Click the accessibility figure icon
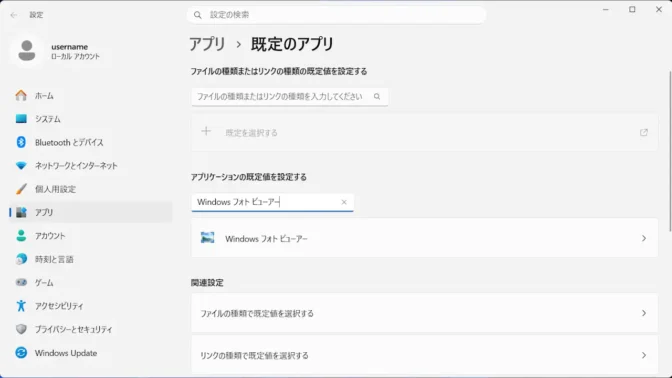672x378 pixels. (21, 306)
